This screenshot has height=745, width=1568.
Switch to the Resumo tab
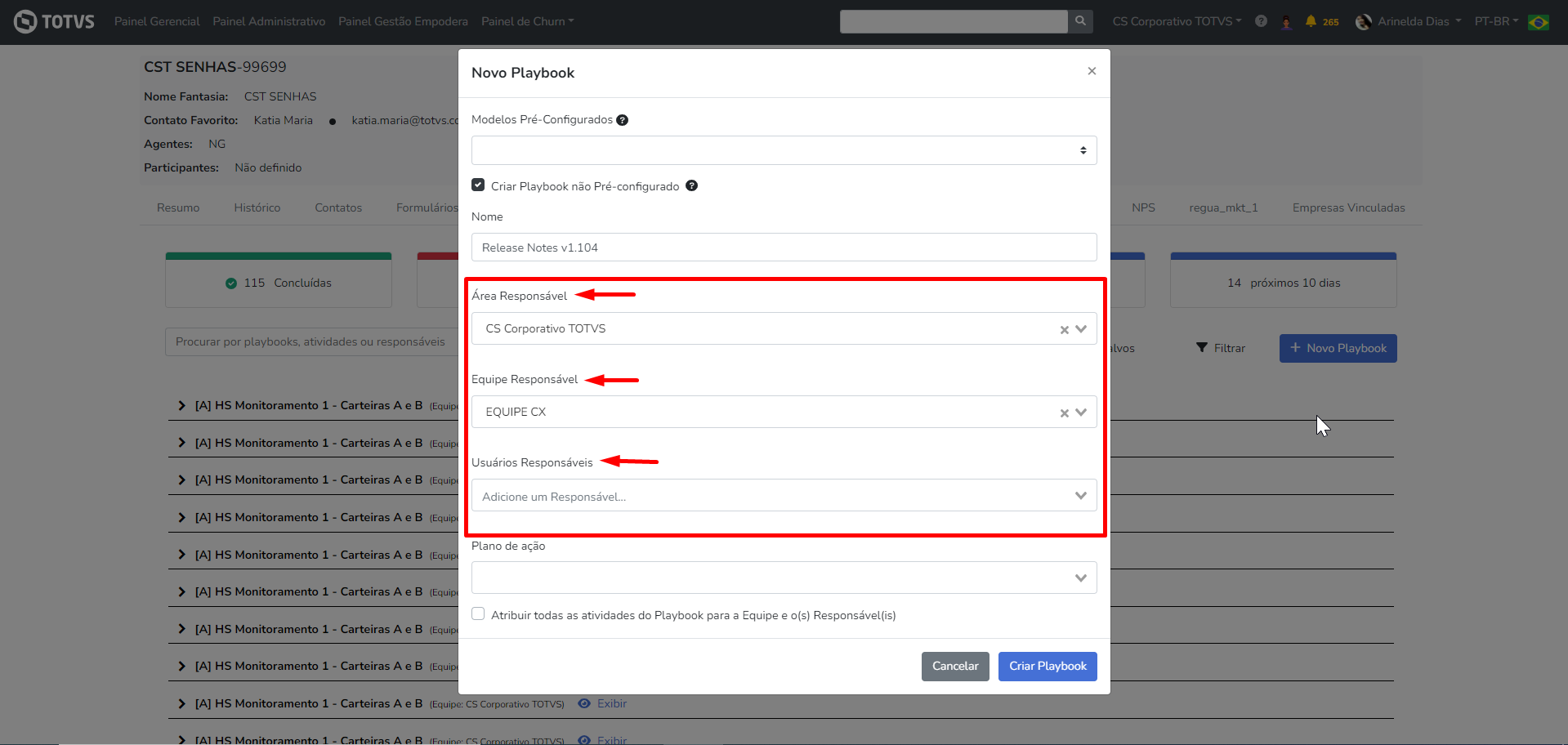click(178, 207)
